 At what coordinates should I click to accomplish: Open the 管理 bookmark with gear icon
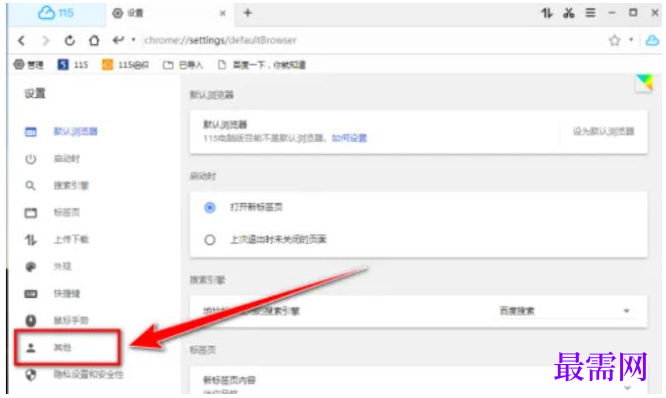pyautogui.click(x=28, y=65)
